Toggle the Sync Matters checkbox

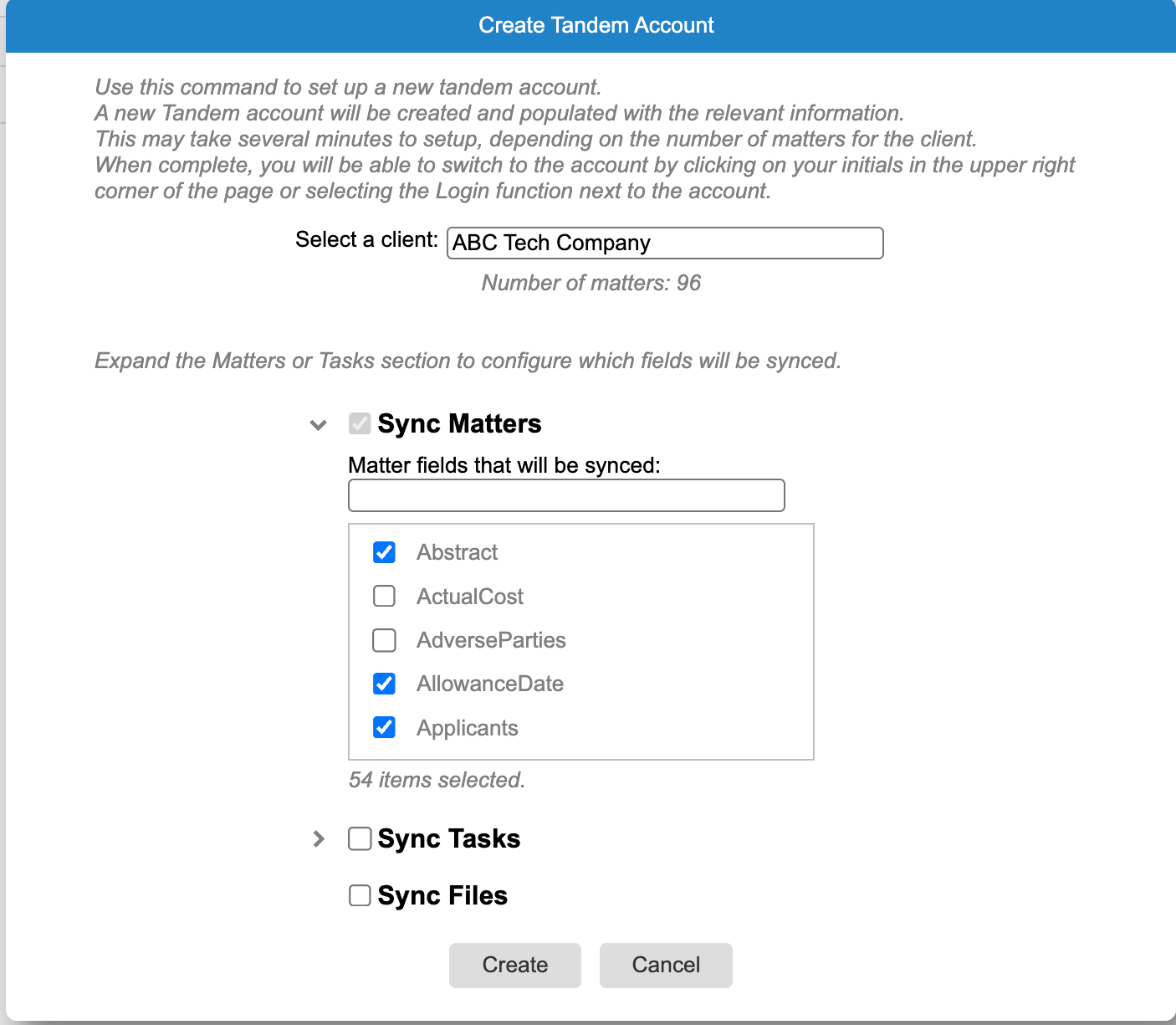[360, 423]
